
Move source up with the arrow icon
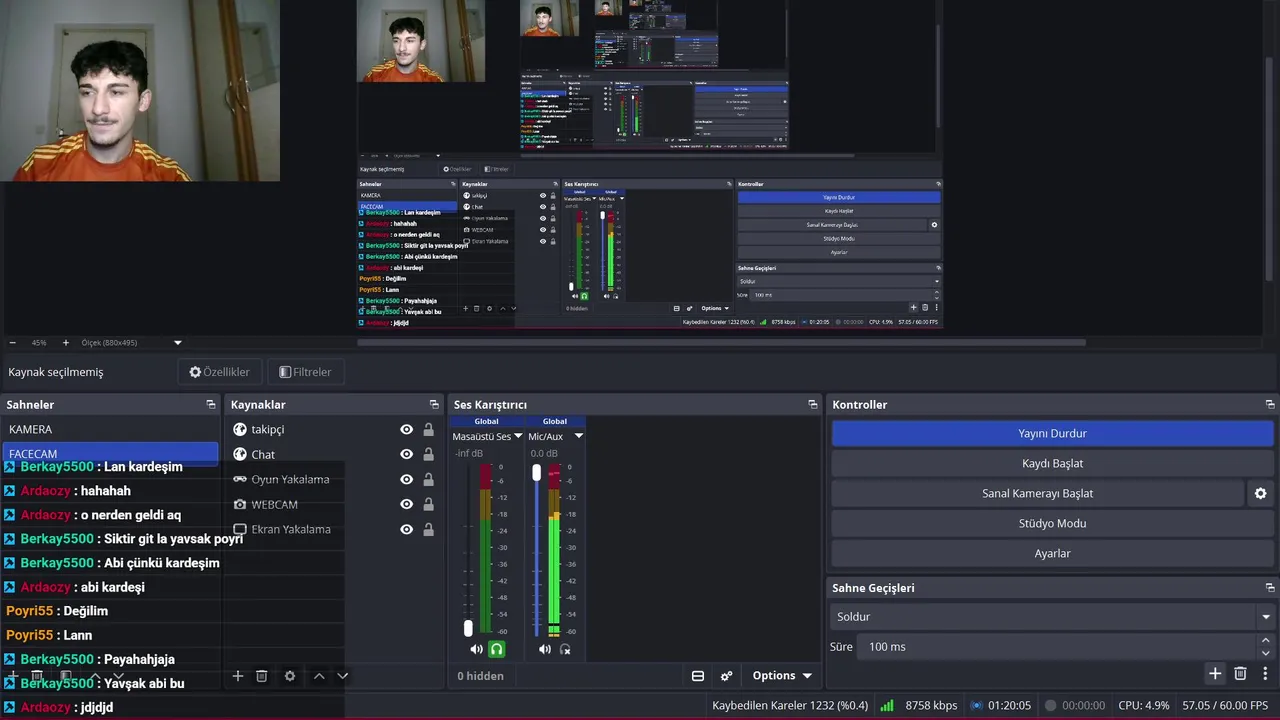click(319, 676)
